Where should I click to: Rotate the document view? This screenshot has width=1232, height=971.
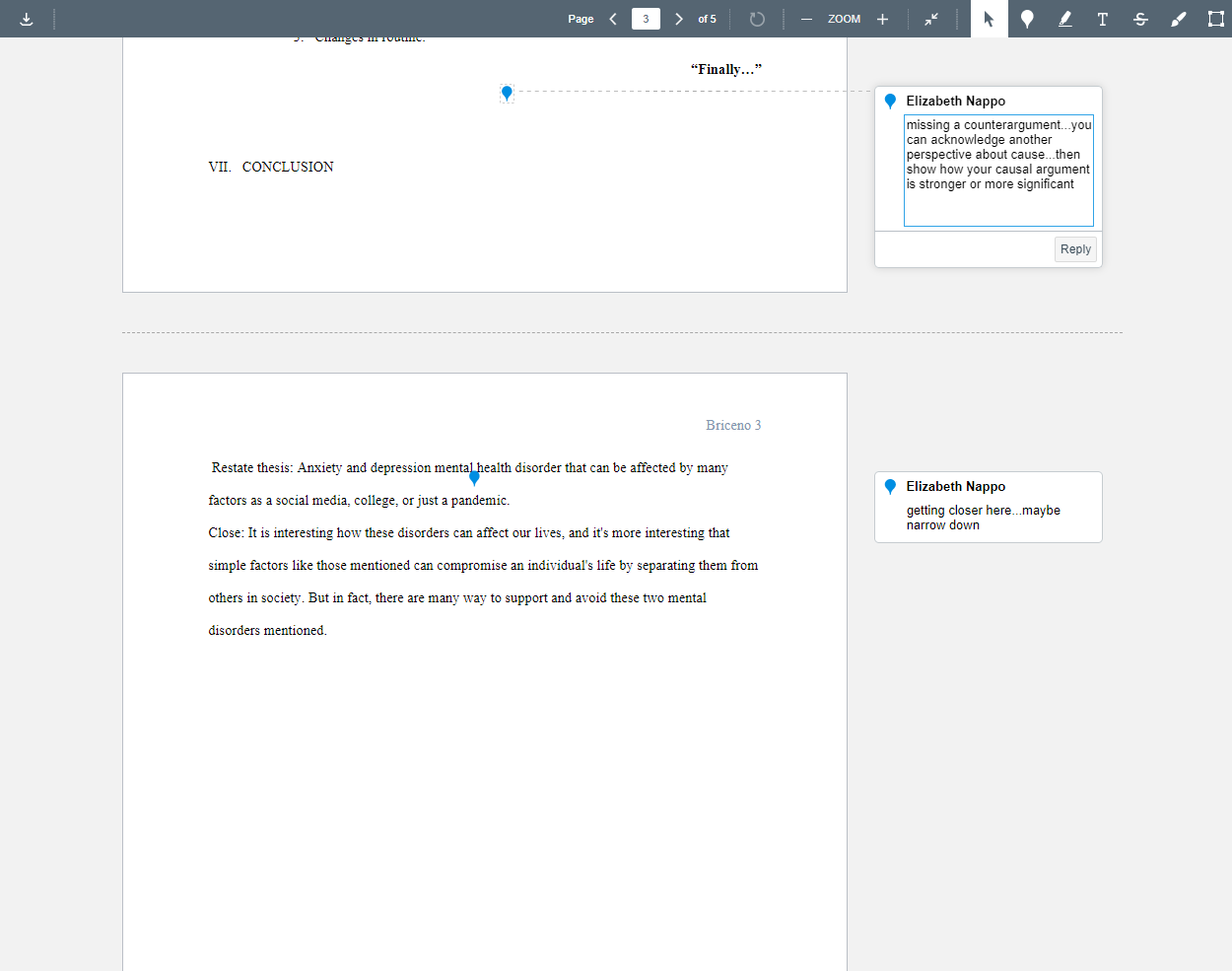point(757,19)
